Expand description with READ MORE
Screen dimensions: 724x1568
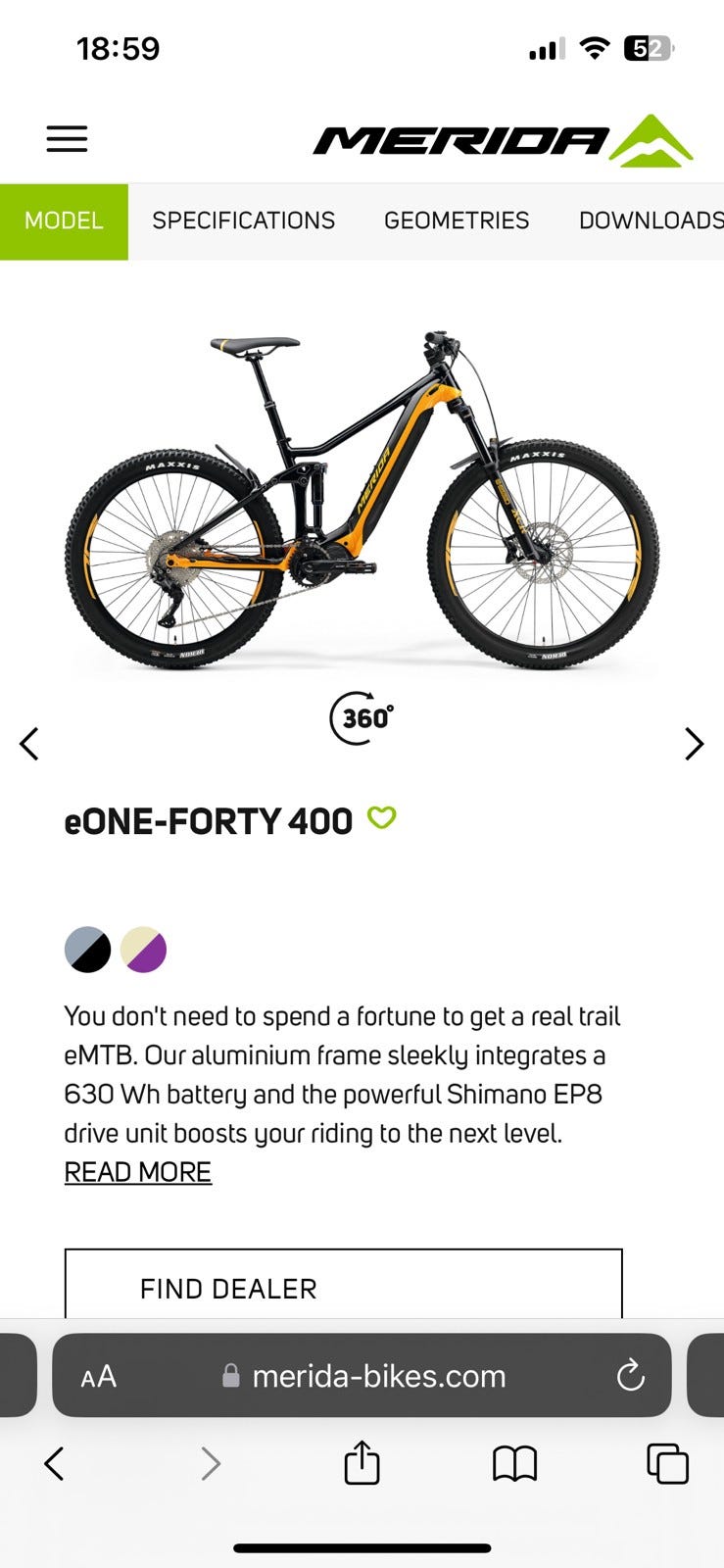tap(137, 1172)
